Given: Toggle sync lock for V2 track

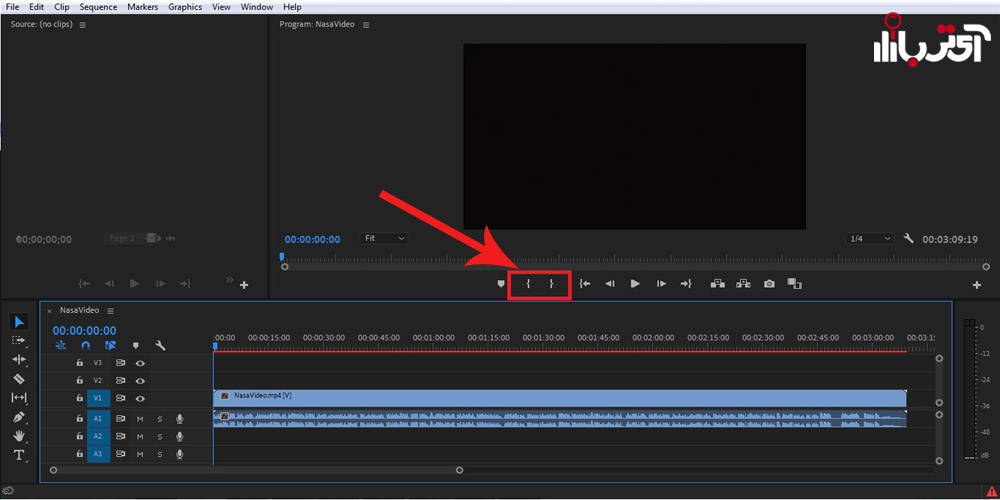Looking at the screenshot, I should point(120,381).
